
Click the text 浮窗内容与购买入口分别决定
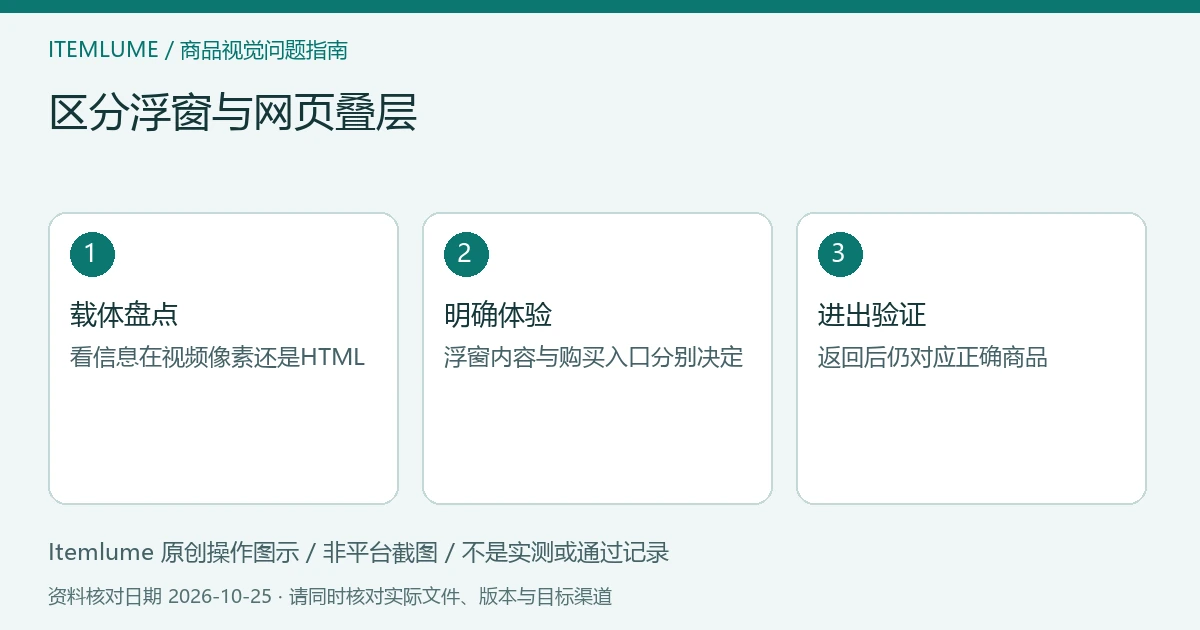pos(594,357)
